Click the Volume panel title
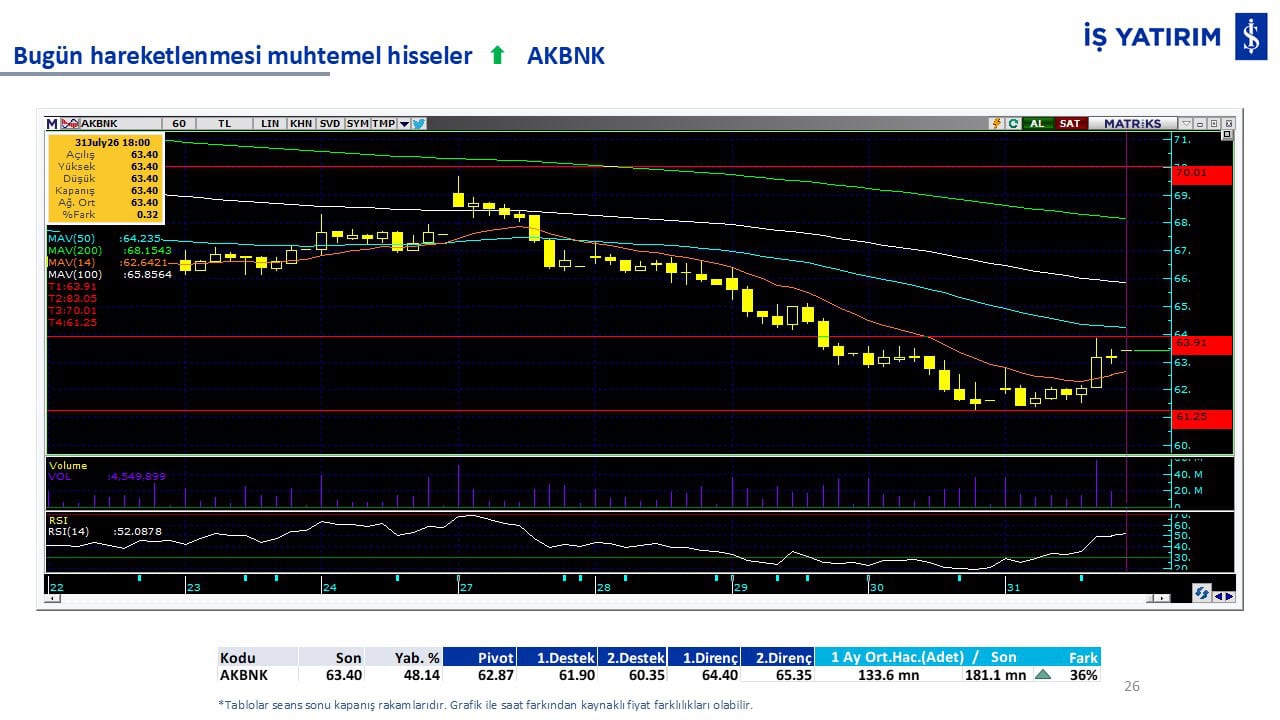1280x720 pixels. click(68, 465)
